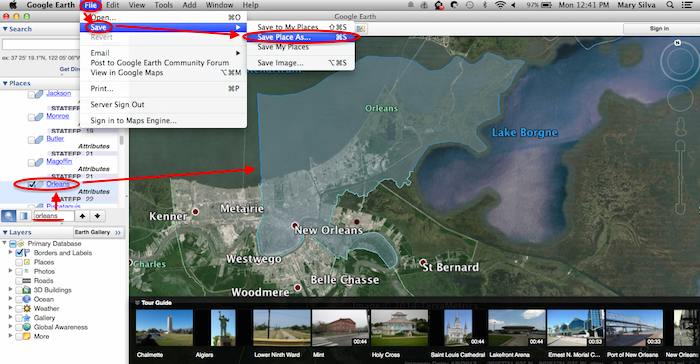This screenshot has width=700, height=364.
Task: Click the polygon icon next to Monroe
Action: tap(39, 117)
